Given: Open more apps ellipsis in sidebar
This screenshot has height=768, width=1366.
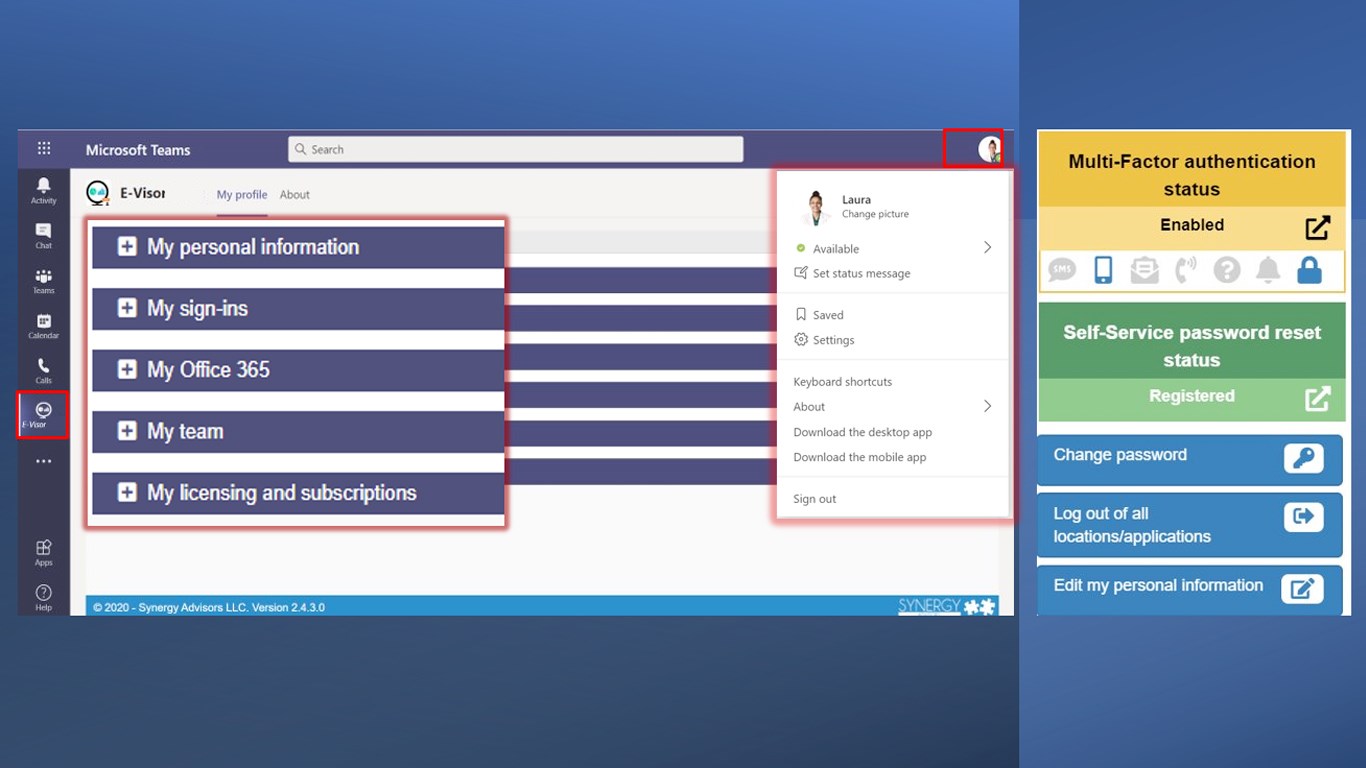Looking at the screenshot, I should point(44,461).
